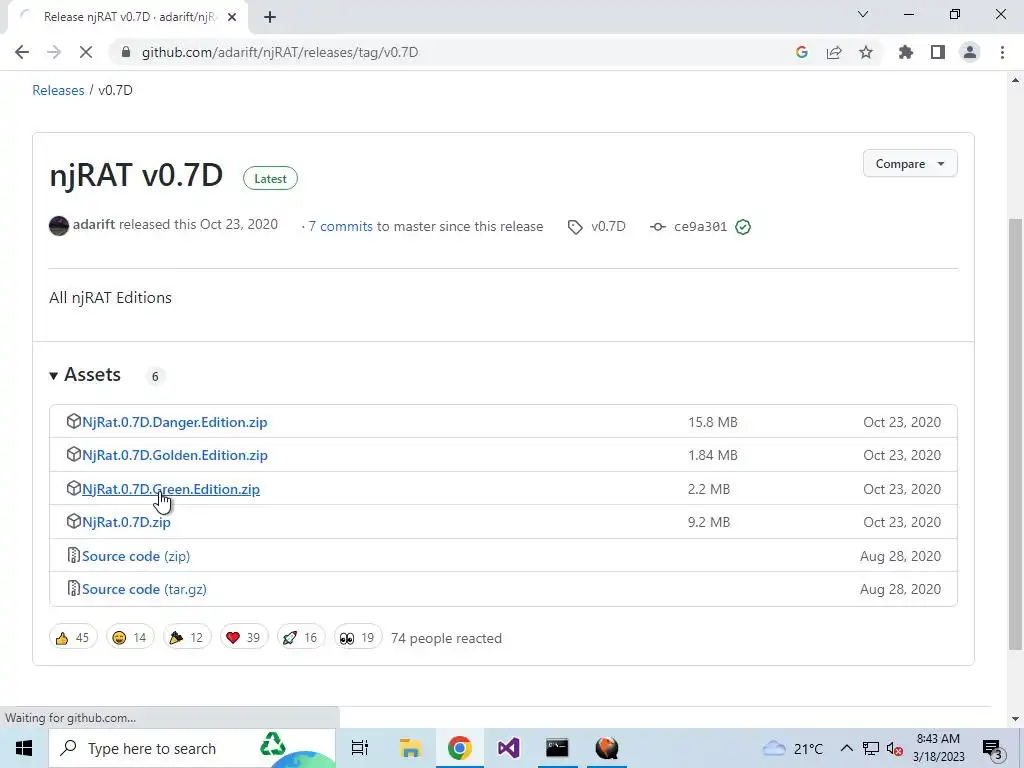Image resolution: width=1024 pixels, height=768 pixels.
Task: Click package icon of Golden Edition
Action: point(73,455)
